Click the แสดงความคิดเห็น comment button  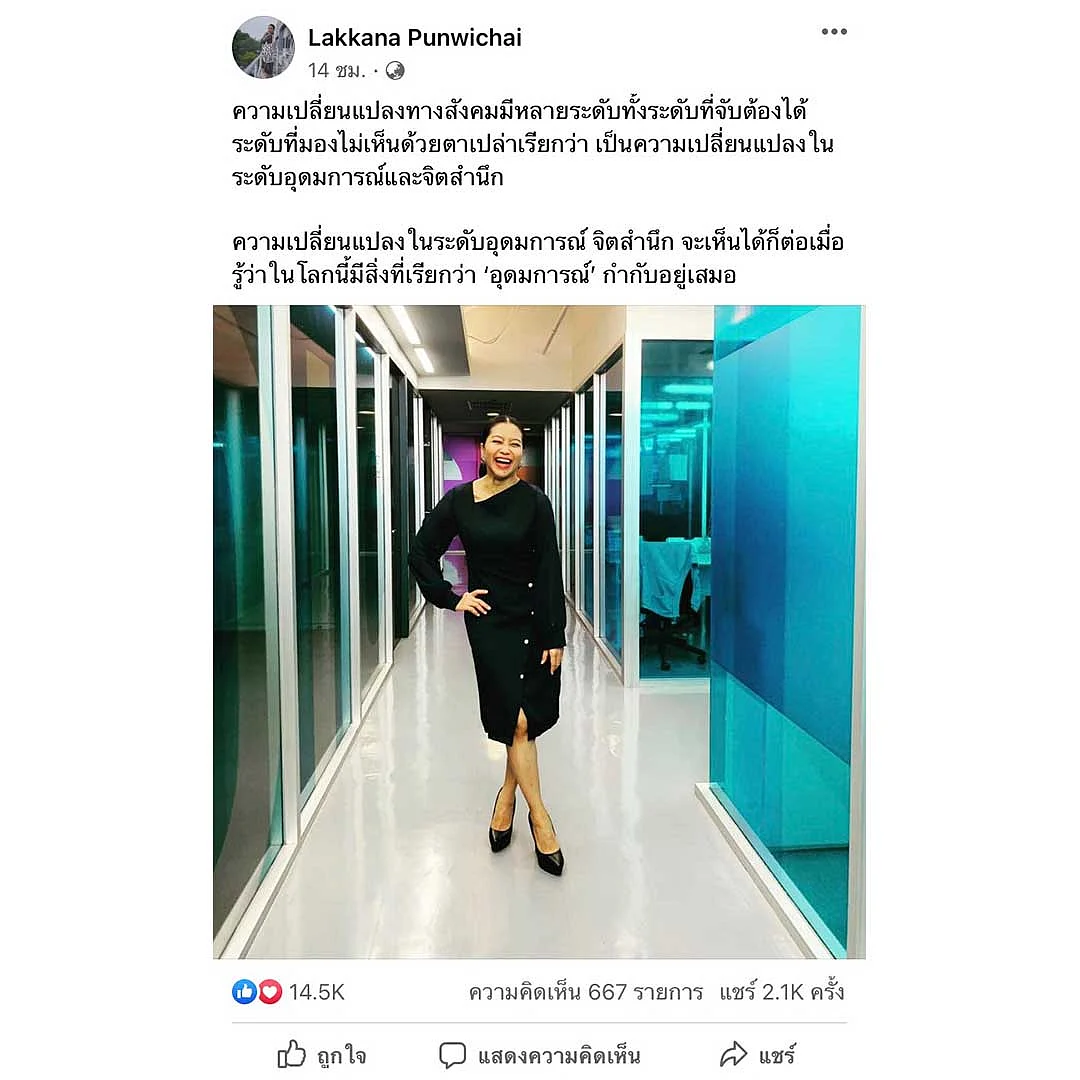pyautogui.click(x=540, y=1055)
